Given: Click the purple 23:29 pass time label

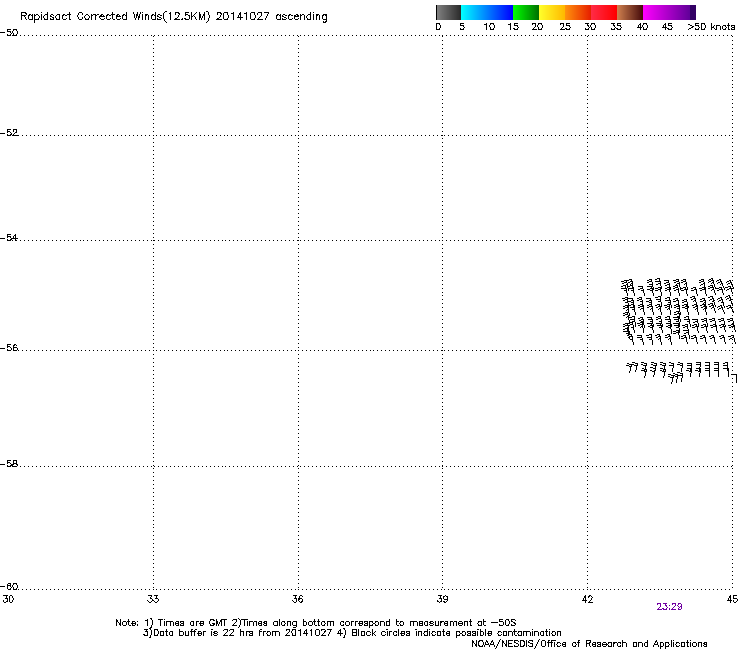Looking at the screenshot, I should [x=669, y=607].
